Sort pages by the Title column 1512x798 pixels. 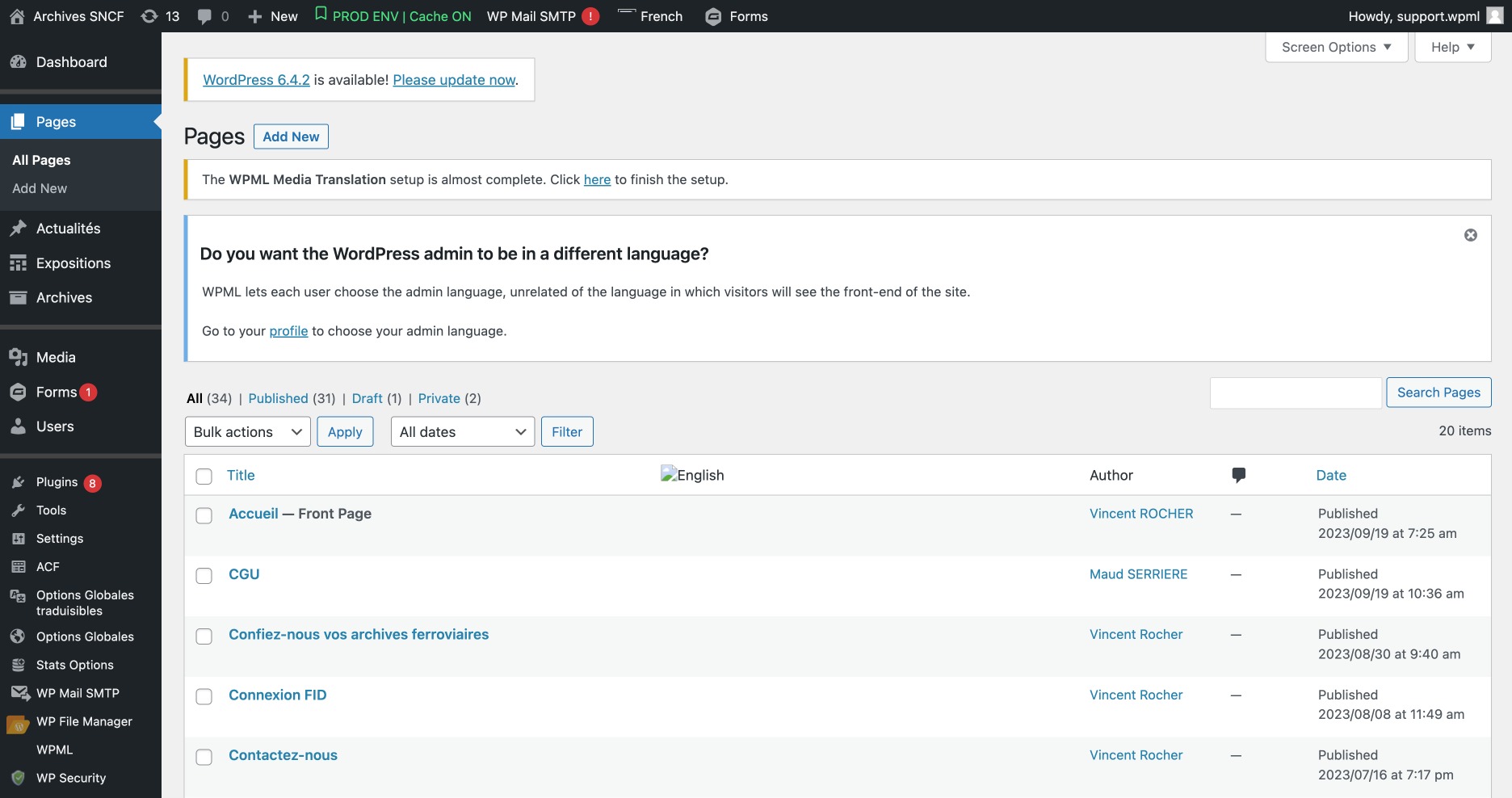tap(241, 475)
